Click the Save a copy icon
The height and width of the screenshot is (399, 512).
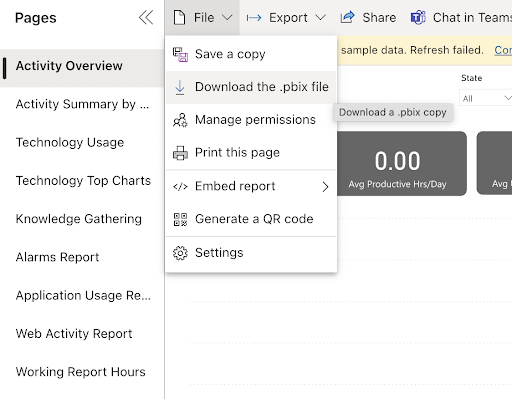(x=180, y=54)
